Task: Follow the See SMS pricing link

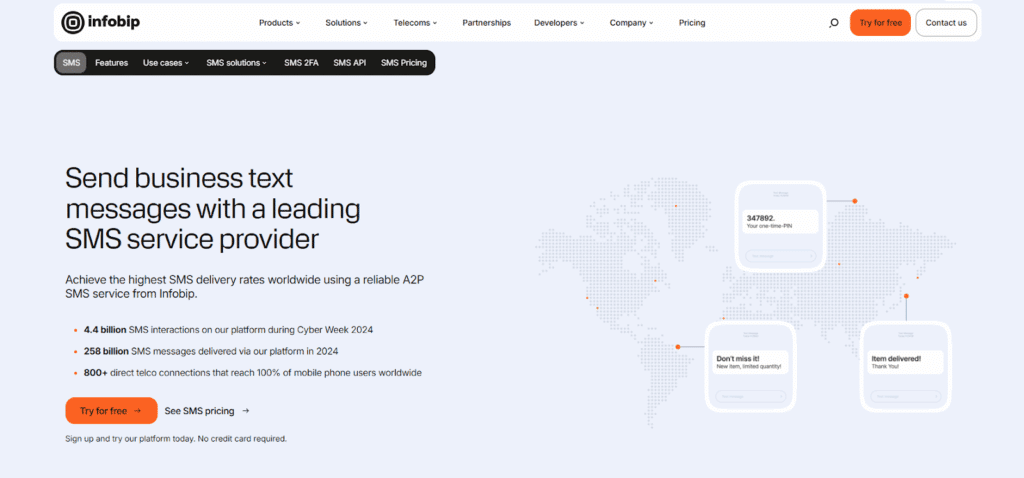Action: (206, 410)
